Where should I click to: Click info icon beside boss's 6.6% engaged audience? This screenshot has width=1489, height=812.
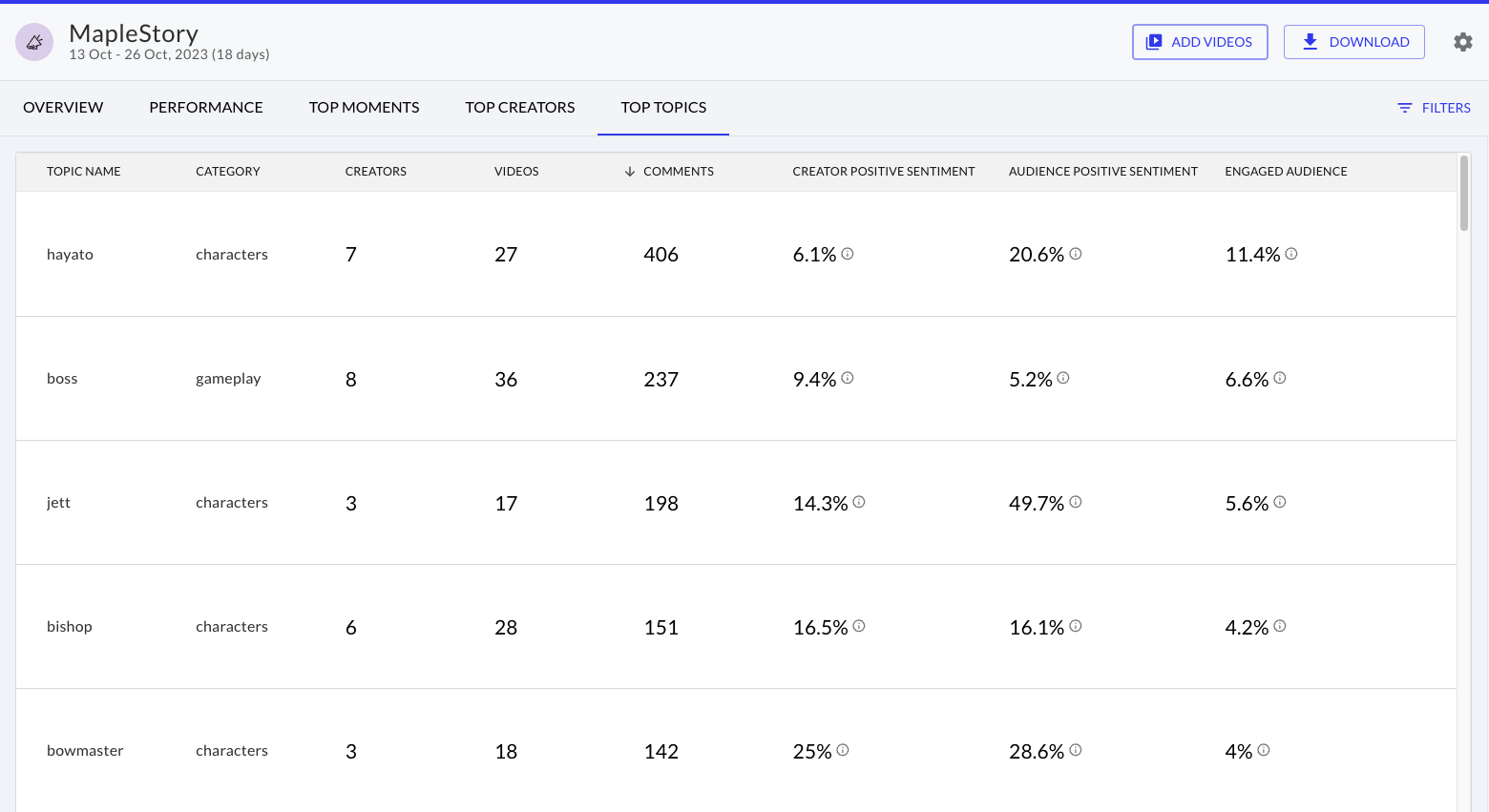coord(1280,378)
